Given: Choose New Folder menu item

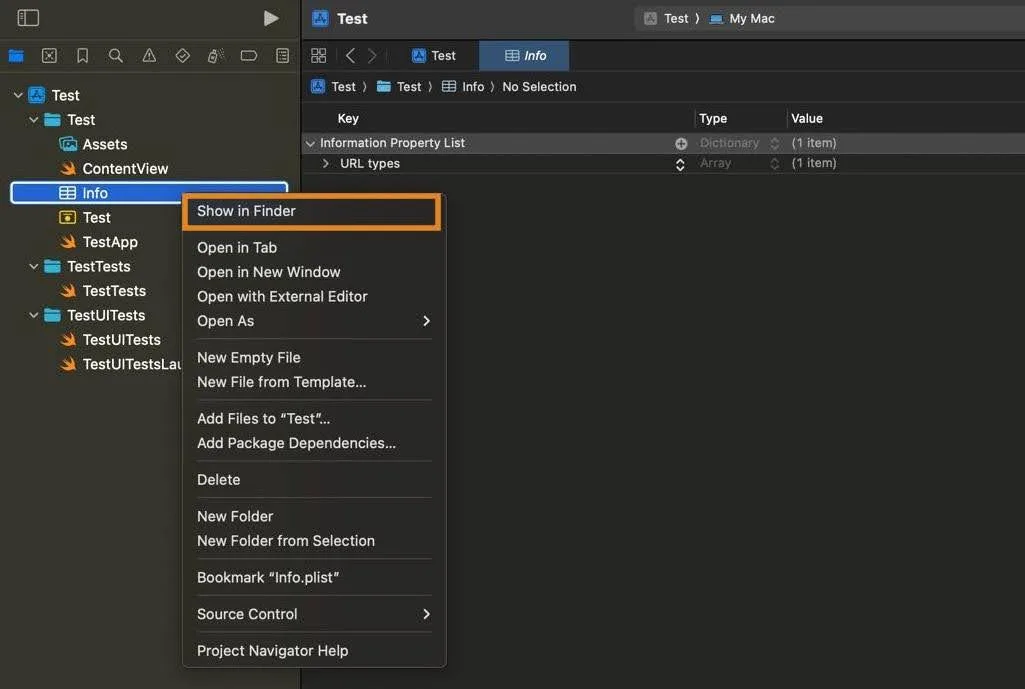Looking at the screenshot, I should (314, 516).
